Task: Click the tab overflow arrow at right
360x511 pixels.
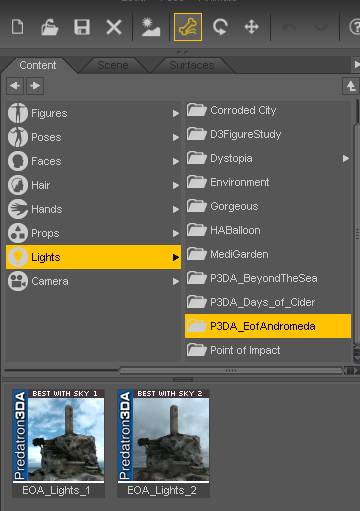Action: (x=356, y=64)
